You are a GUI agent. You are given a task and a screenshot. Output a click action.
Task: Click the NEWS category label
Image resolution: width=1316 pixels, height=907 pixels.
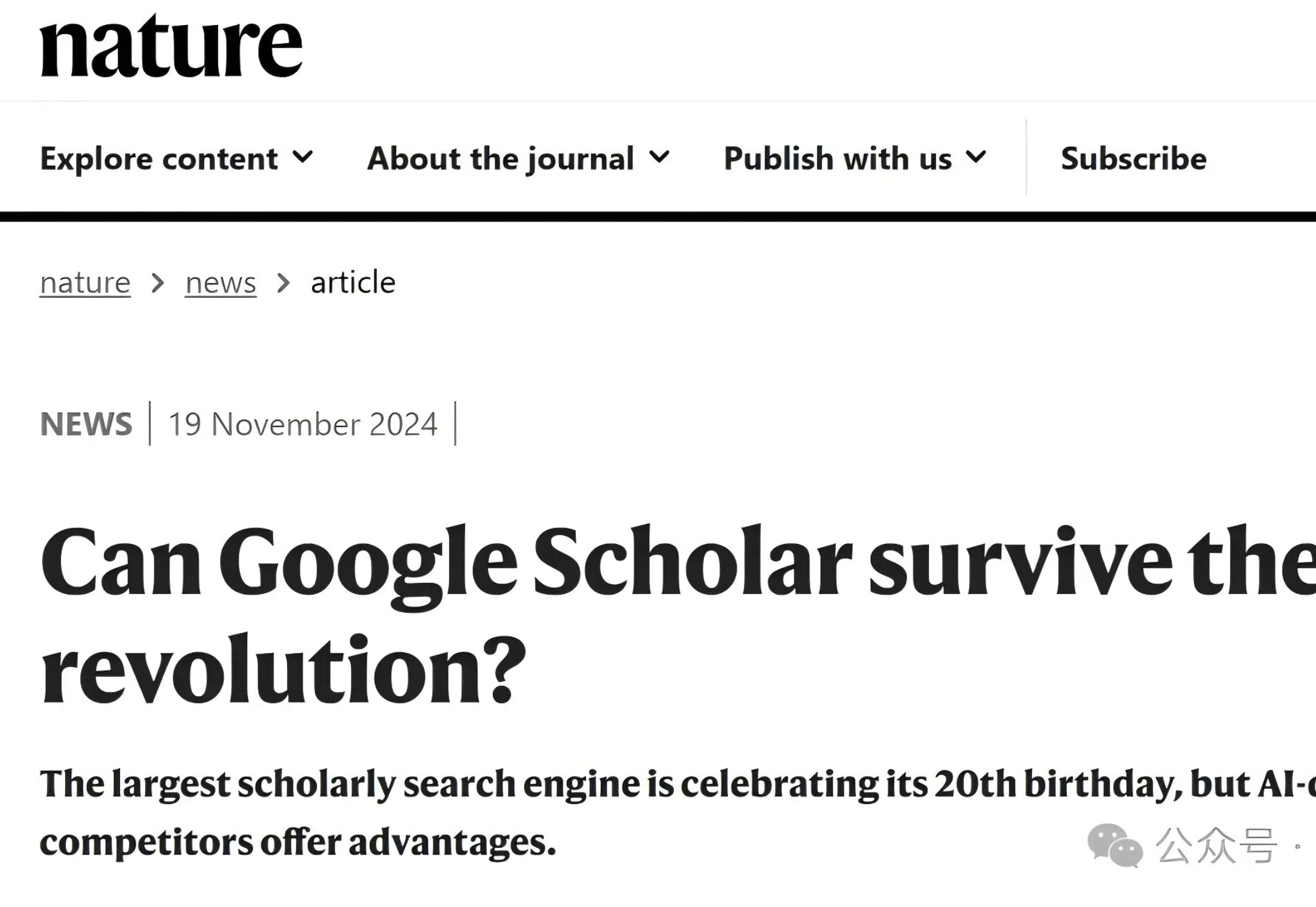tap(86, 424)
